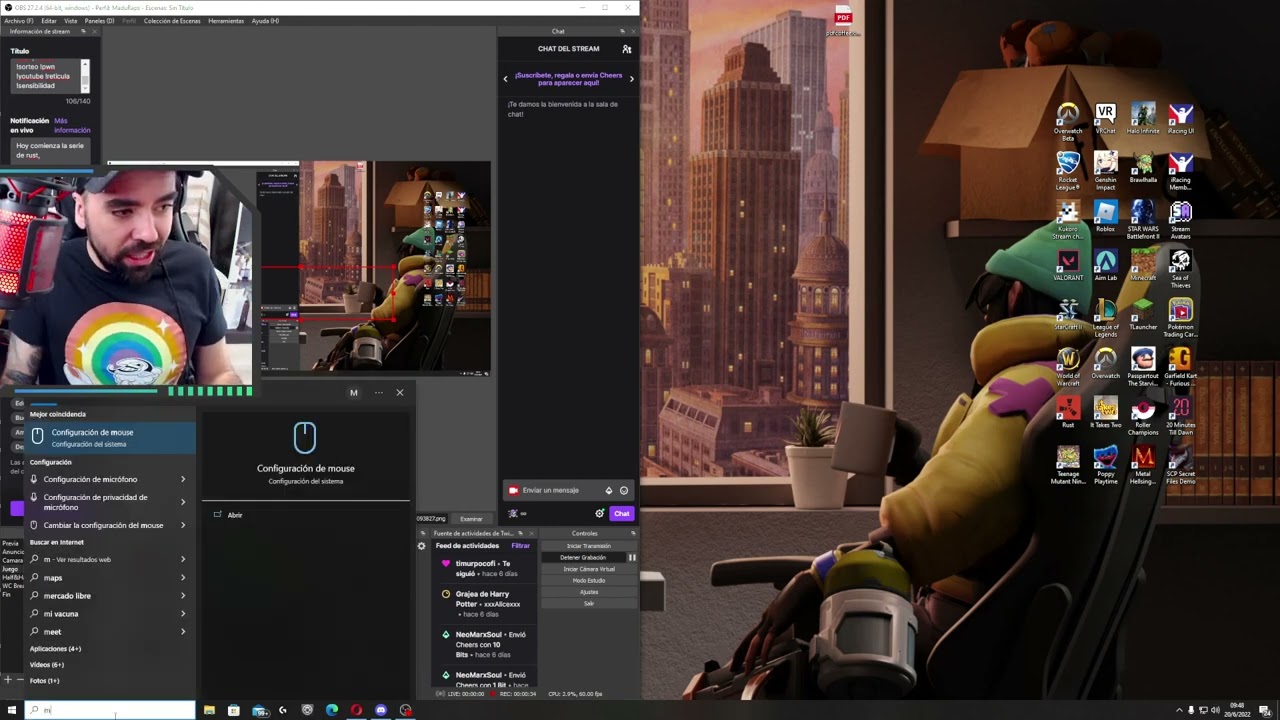Open the Archivo menu in OBS
This screenshot has width=1280, height=720.
tap(18, 21)
